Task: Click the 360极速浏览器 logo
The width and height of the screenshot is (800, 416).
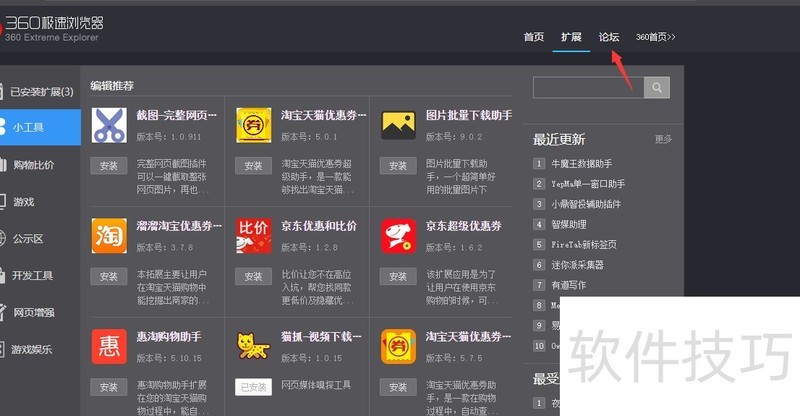Action: 53,28
